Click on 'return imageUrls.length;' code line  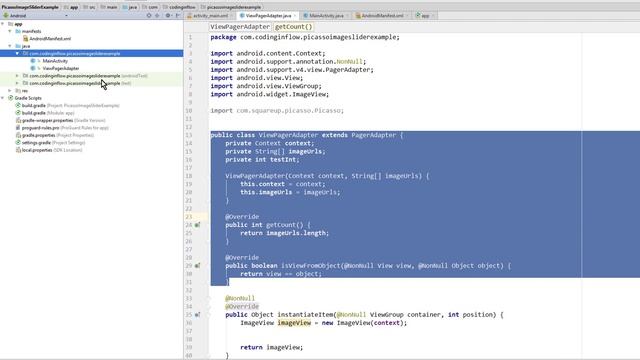point(284,233)
